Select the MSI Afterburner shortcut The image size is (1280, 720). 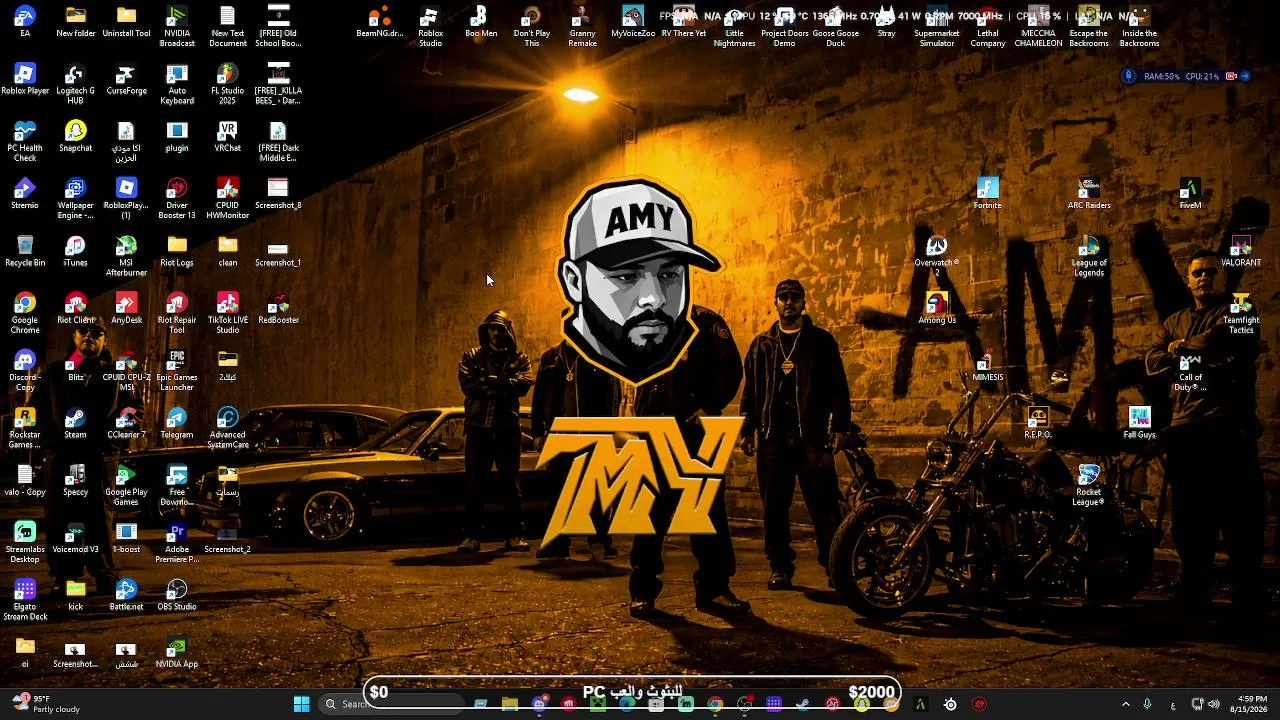pyautogui.click(x=126, y=256)
